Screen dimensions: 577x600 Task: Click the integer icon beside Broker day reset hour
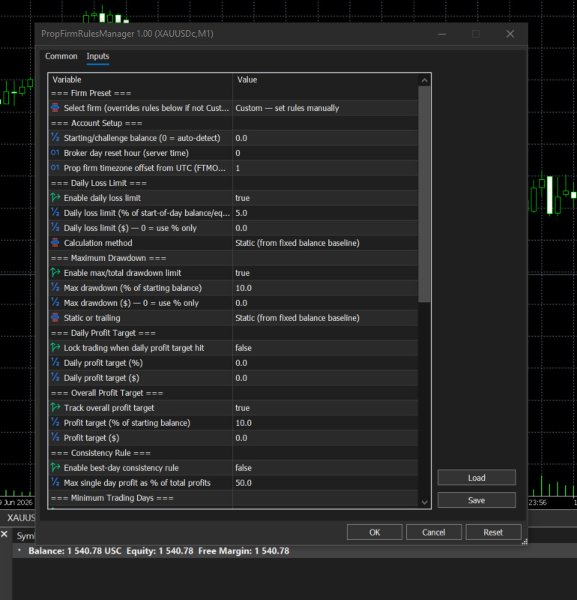(55, 153)
